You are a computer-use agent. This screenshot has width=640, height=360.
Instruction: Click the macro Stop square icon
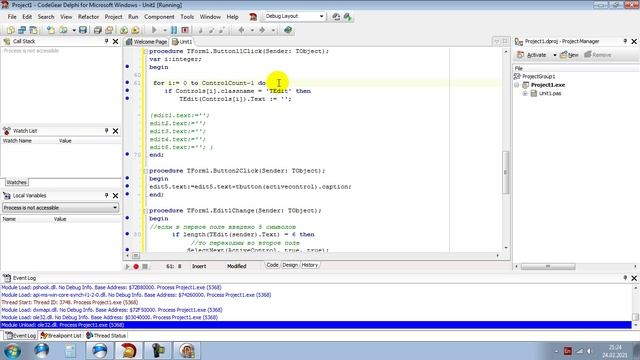145,267
